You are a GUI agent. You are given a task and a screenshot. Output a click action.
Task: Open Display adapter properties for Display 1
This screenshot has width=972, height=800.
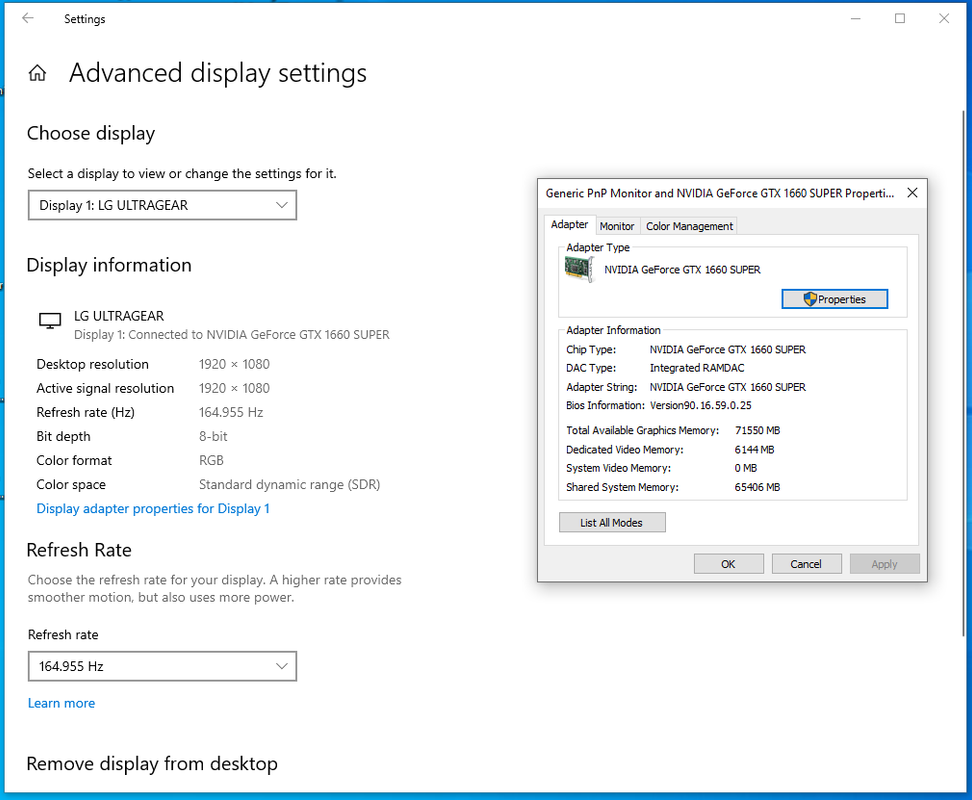click(x=153, y=509)
